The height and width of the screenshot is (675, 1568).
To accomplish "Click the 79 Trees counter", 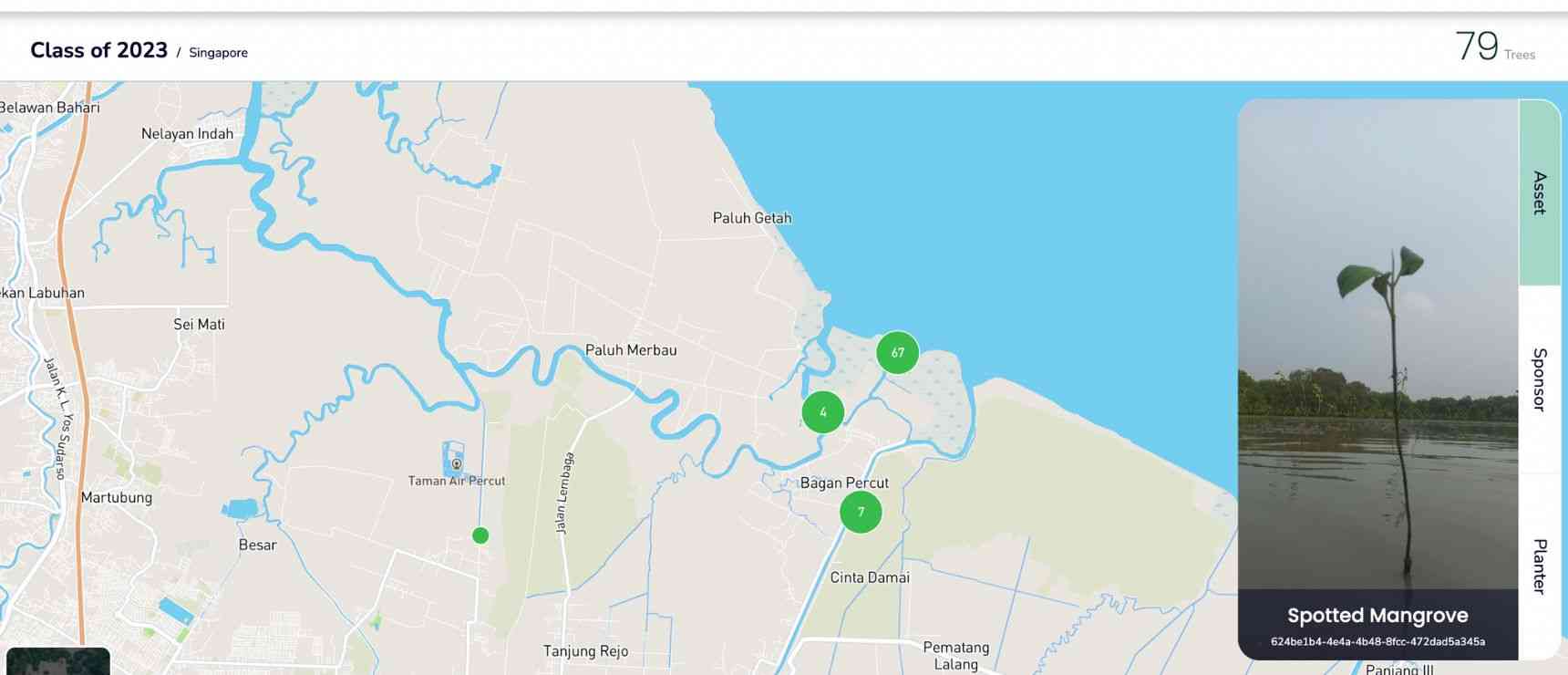I will tap(1493, 47).
